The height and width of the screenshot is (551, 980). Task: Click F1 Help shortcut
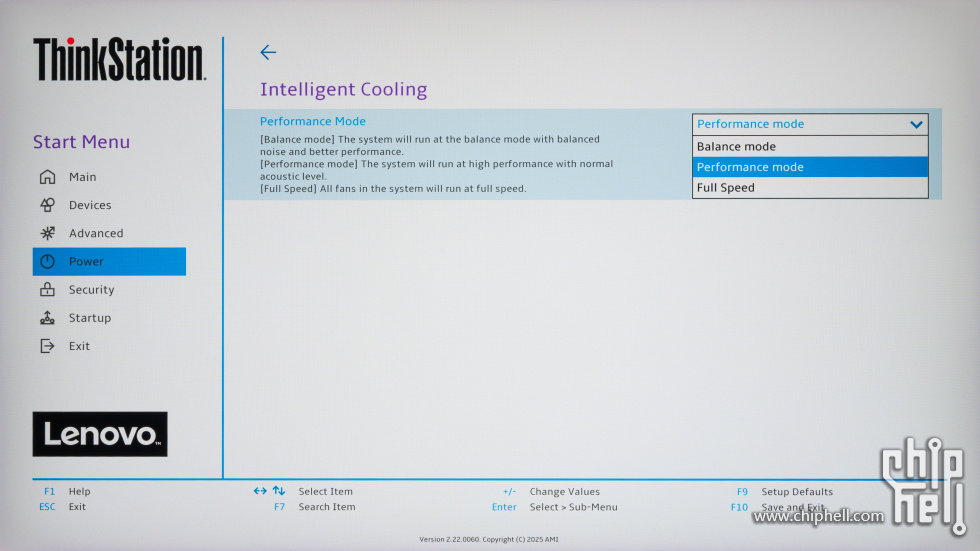click(x=67, y=492)
